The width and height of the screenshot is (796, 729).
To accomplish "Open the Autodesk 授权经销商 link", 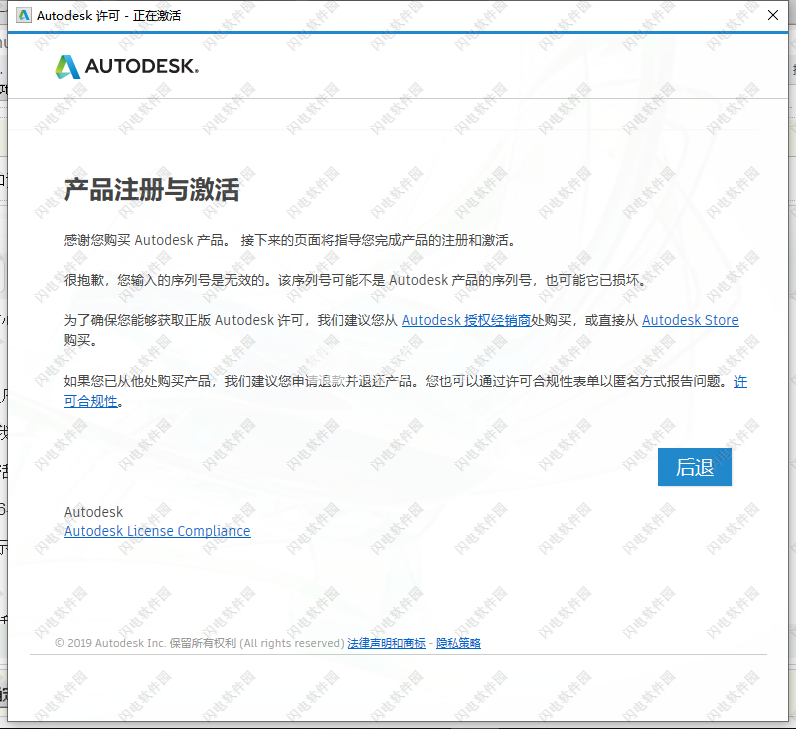I will 466,320.
